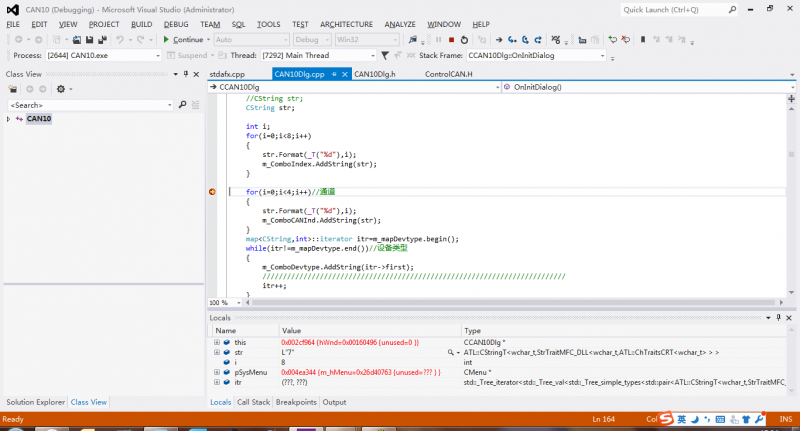The height and width of the screenshot is (431, 800).
Task: Click the Continue debugging play button
Action: click(167, 39)
